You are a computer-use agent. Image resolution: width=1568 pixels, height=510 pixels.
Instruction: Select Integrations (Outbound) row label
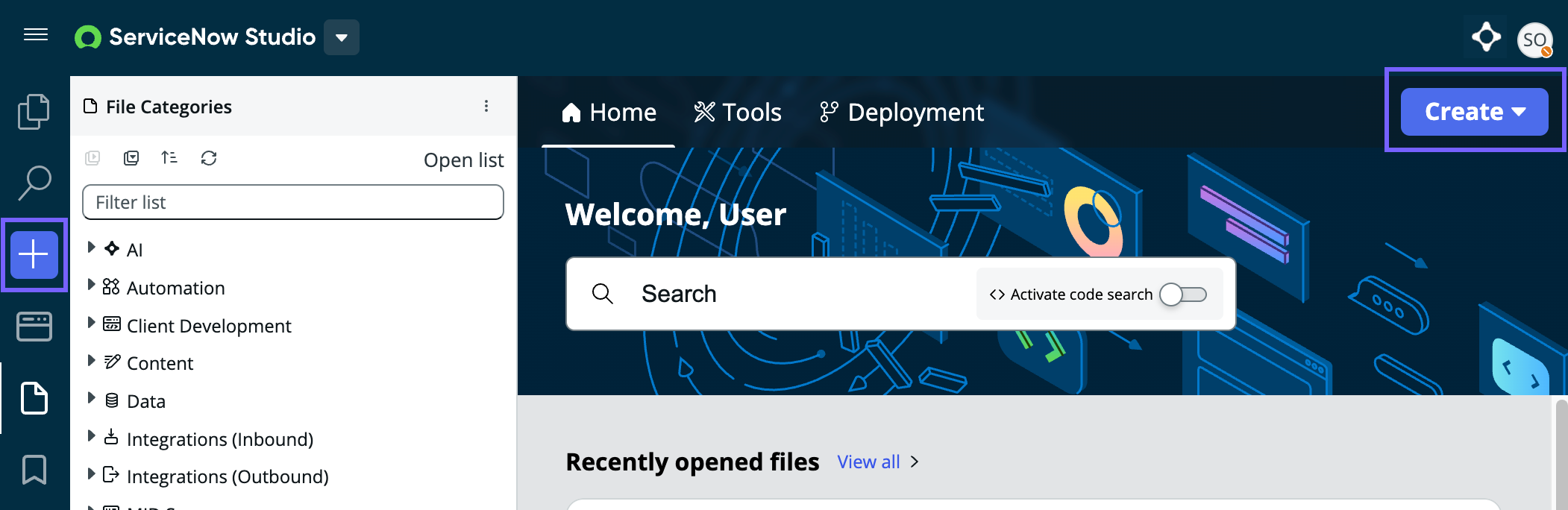228,476
